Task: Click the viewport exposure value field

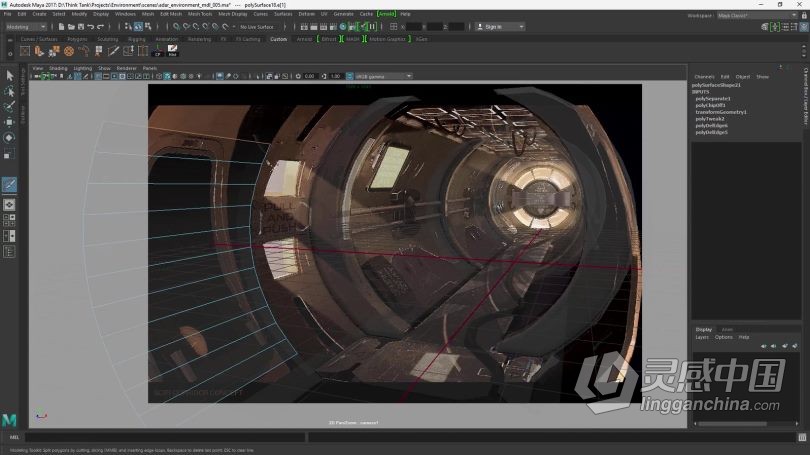Action: pos(309,76)
